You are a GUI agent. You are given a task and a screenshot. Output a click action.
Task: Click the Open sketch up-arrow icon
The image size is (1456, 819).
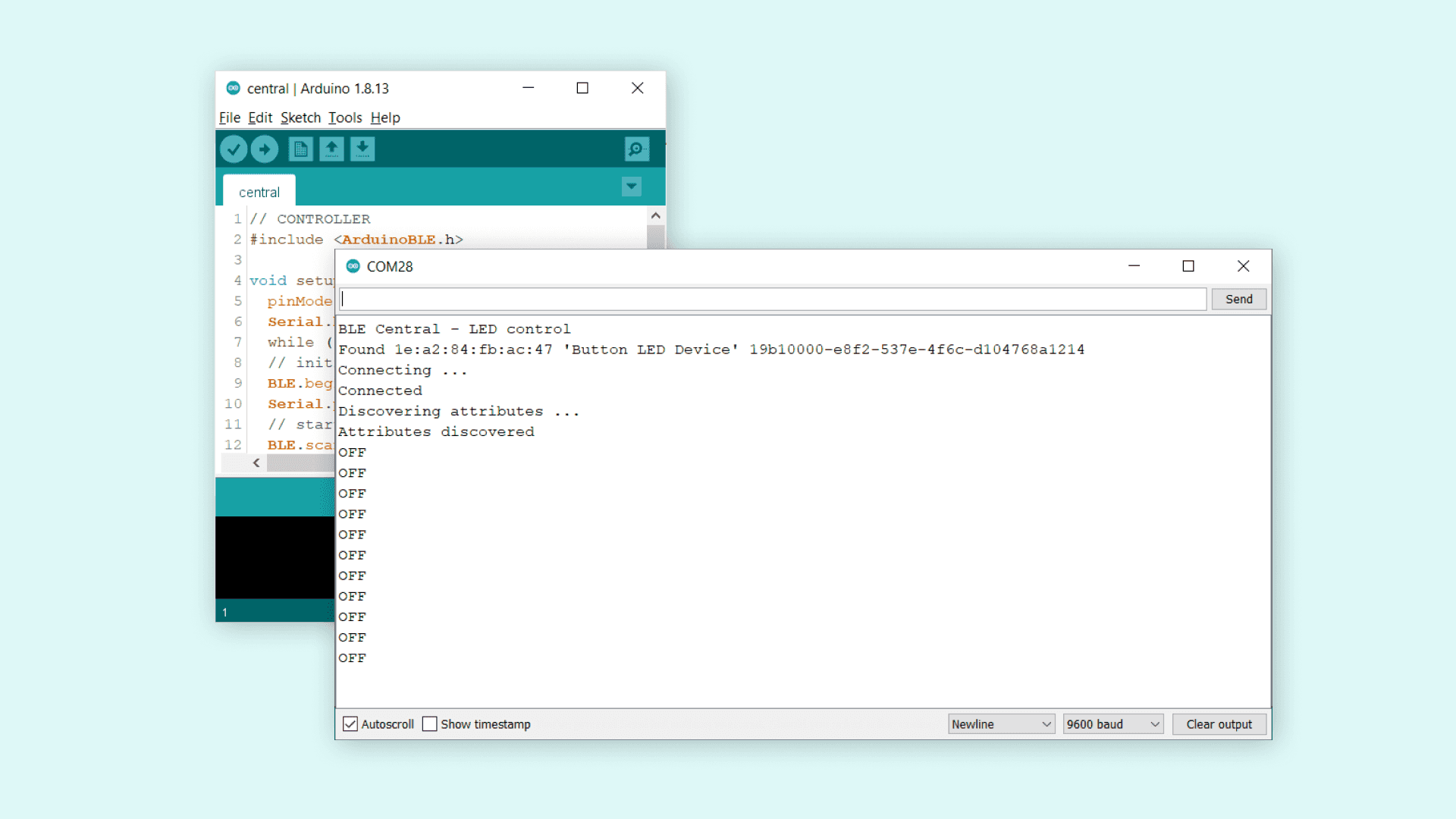[x=331, y=149]
